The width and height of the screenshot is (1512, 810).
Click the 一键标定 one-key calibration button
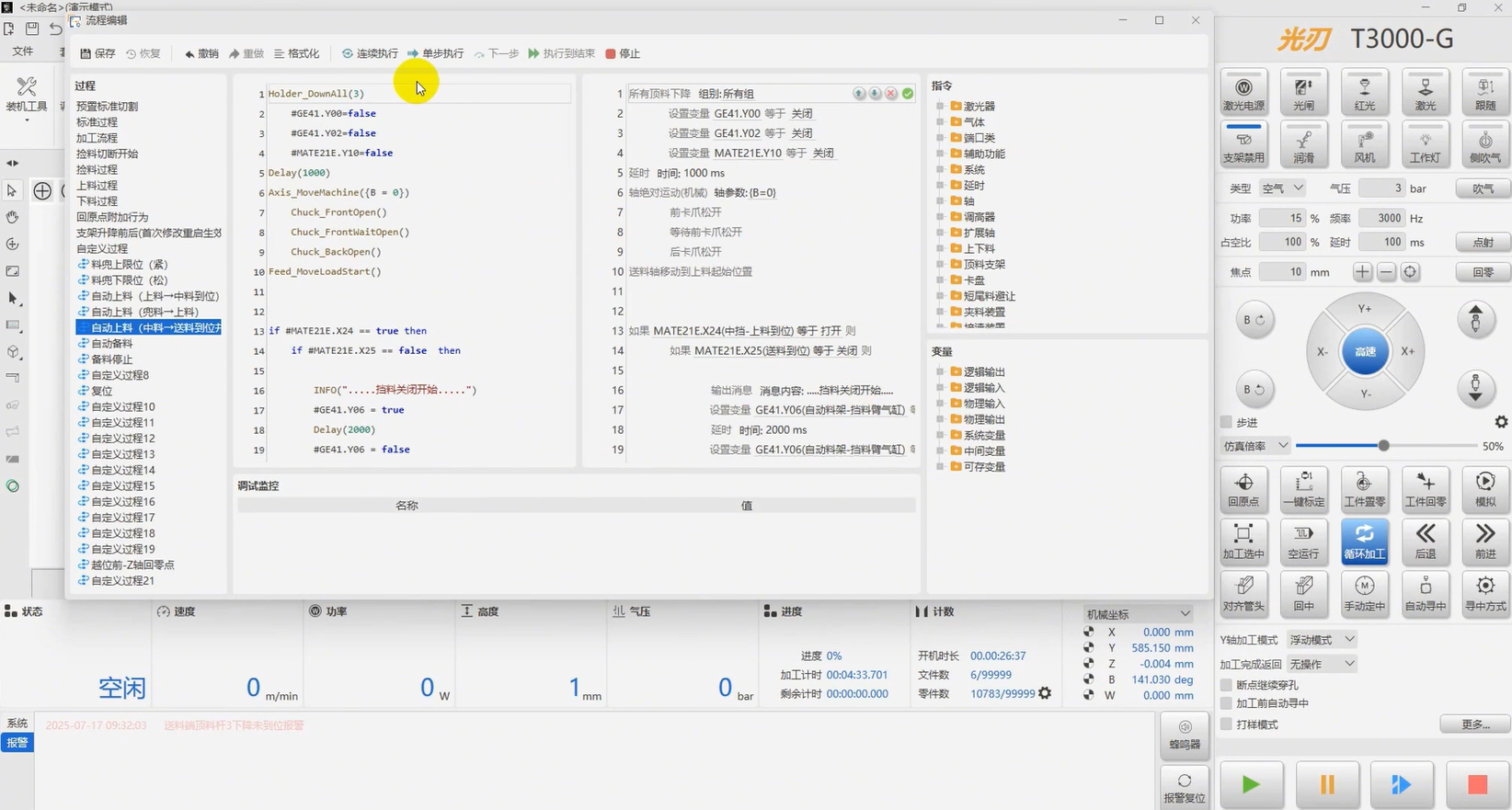[x=1303, y=489]
